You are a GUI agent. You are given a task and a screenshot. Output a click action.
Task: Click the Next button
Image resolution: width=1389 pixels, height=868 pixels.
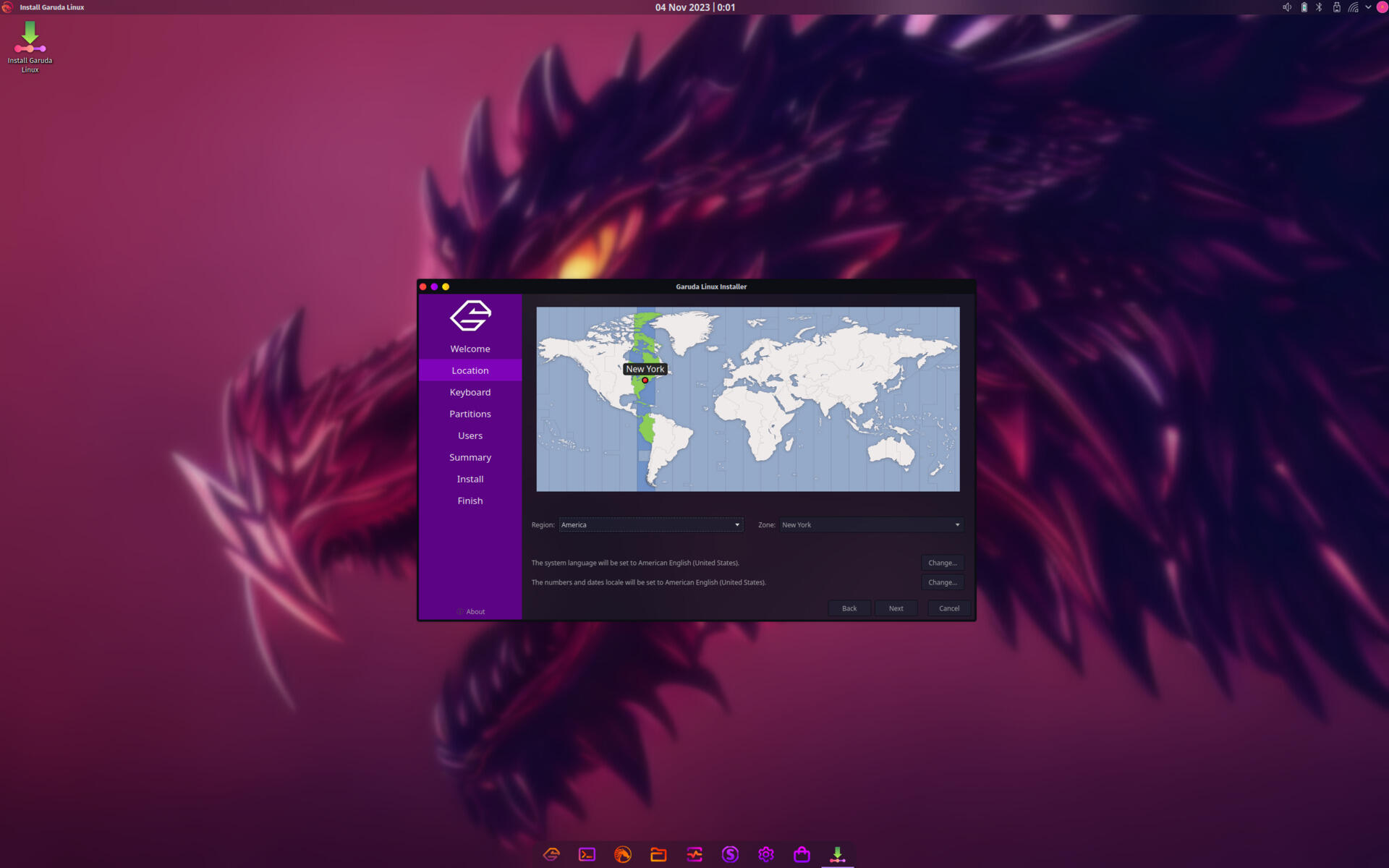tap(896, 608)
